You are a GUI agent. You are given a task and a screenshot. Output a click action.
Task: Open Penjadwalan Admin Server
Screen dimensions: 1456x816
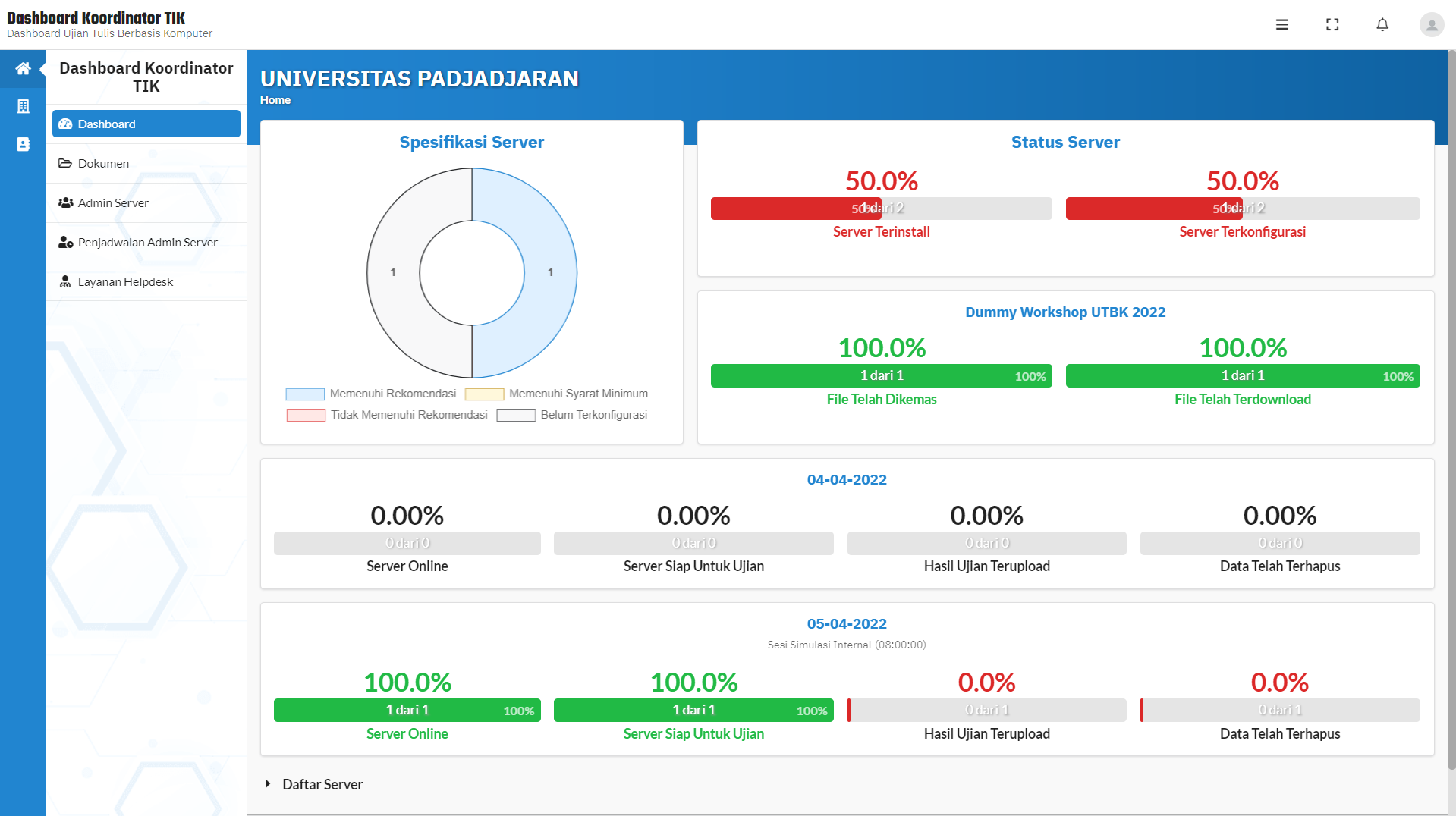click(x=146, y=242)
